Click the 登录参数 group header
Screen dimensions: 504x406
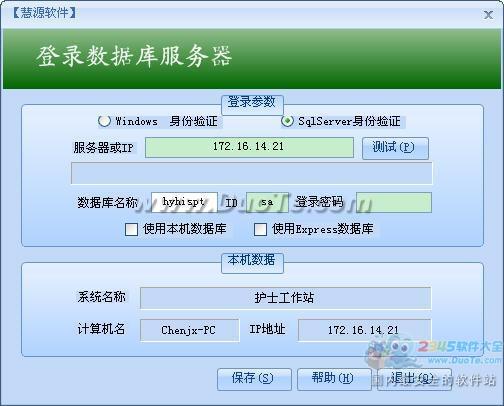(252, 103)
